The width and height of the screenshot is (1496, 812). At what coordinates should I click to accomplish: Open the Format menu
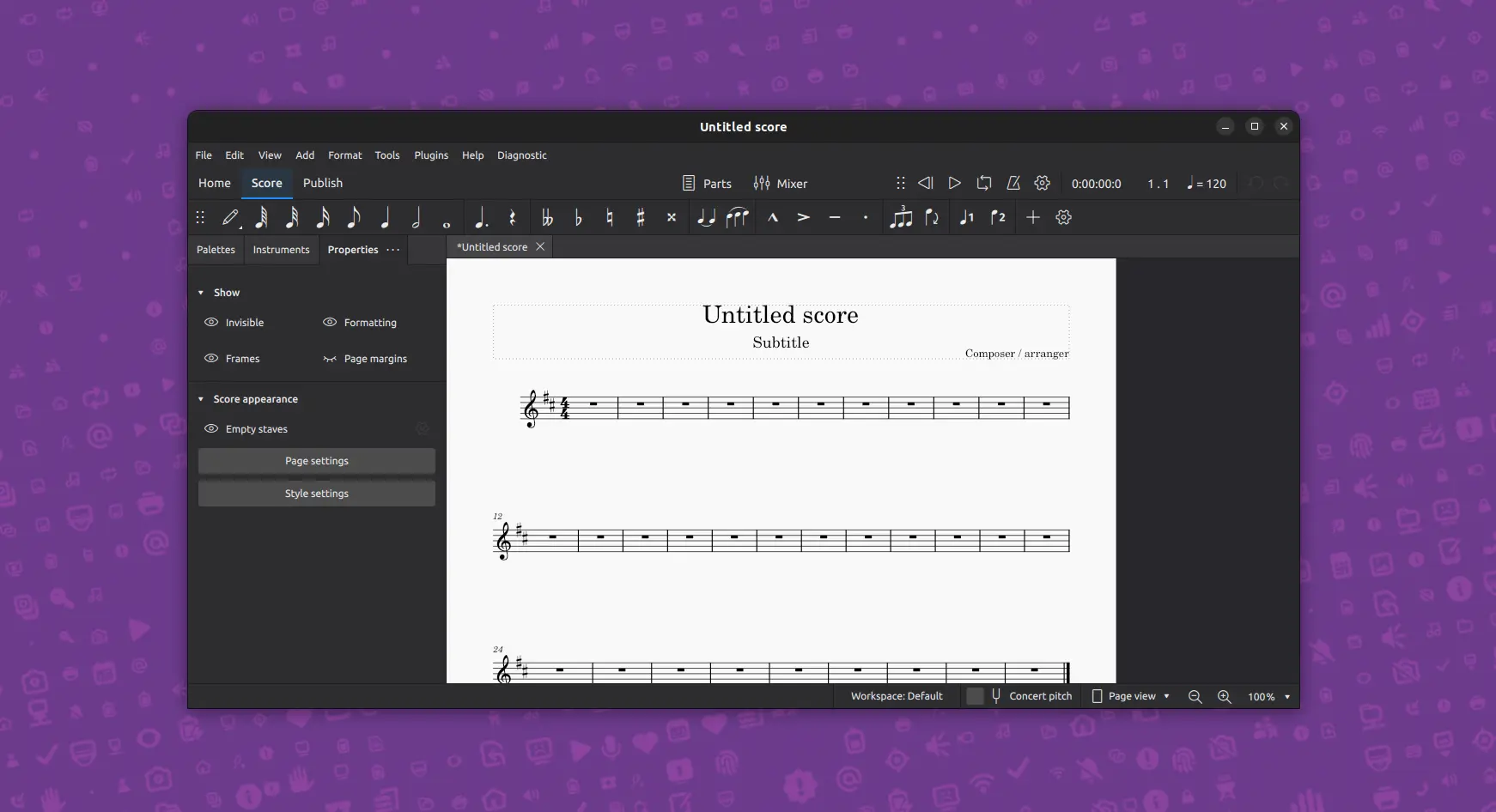tap(344, 155)
